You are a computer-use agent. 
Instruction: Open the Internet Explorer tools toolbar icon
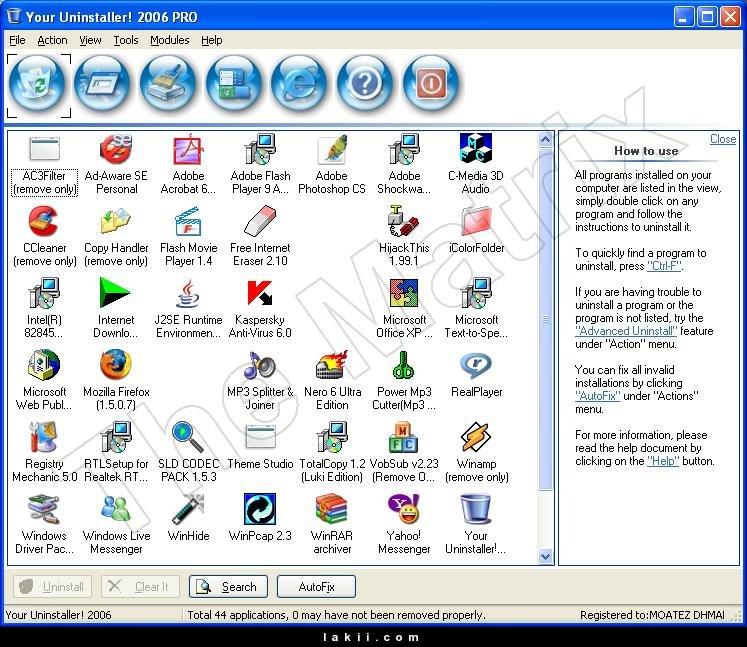pyautogui.click(x=299, y=85)
